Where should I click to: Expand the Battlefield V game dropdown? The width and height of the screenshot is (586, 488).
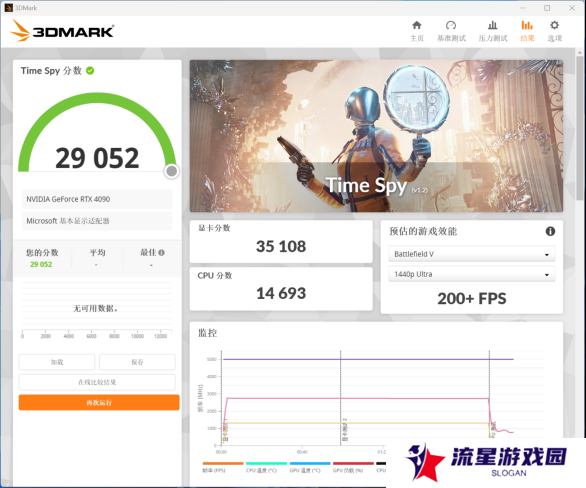coord(472,254)
